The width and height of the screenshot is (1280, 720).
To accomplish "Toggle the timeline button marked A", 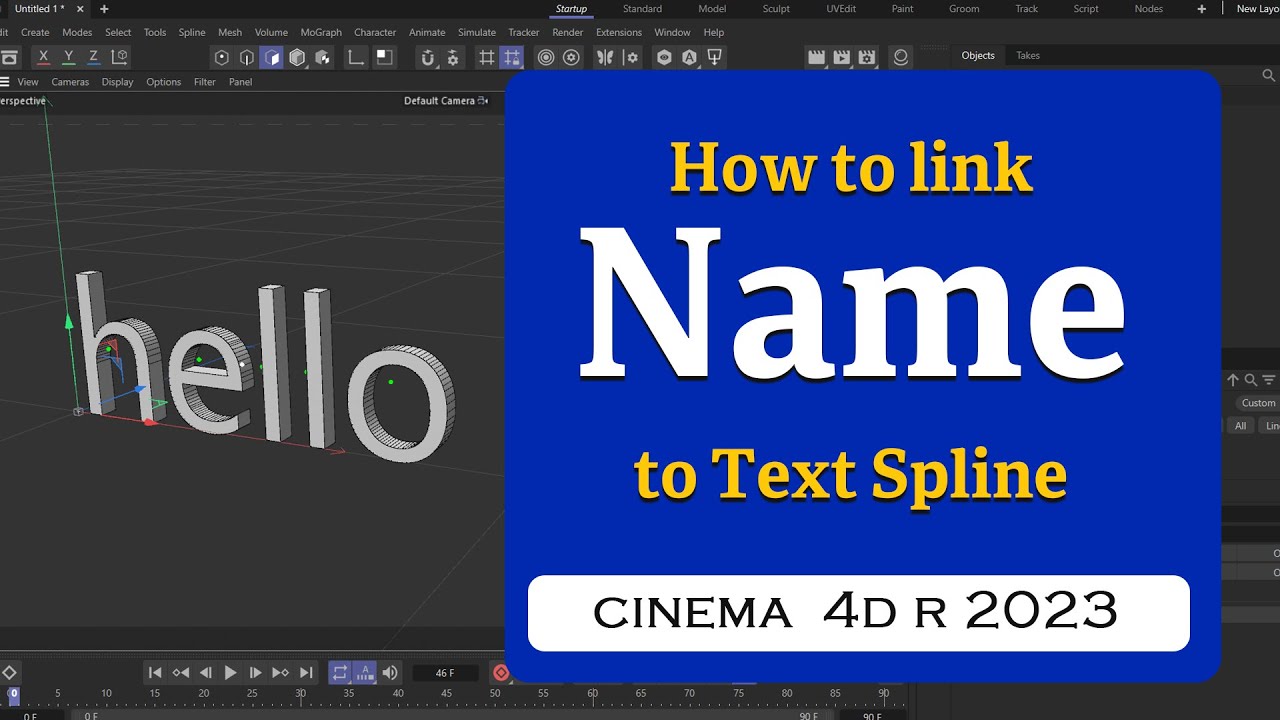I will (x=365, y=673).
